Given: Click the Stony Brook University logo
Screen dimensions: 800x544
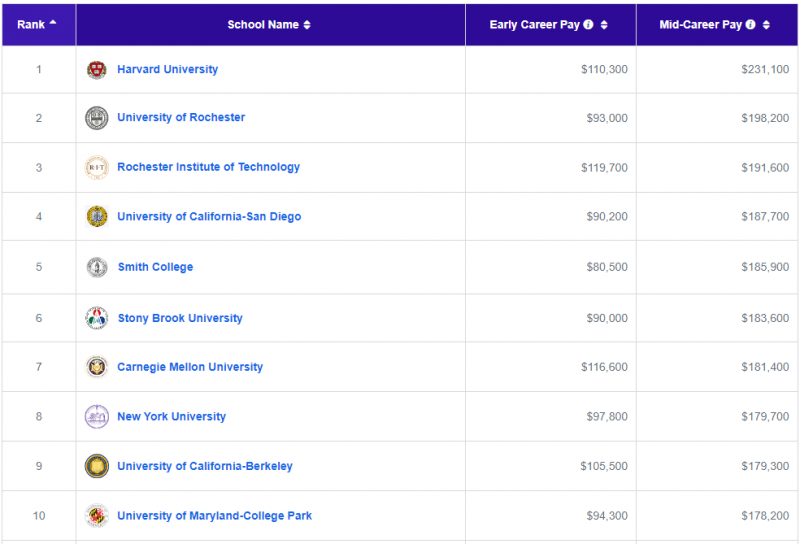Looking at the screenshot, I should (96, 318).
